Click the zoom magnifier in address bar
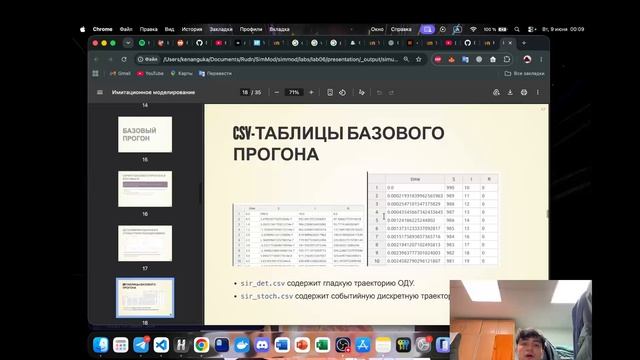 tap(406, 59)
